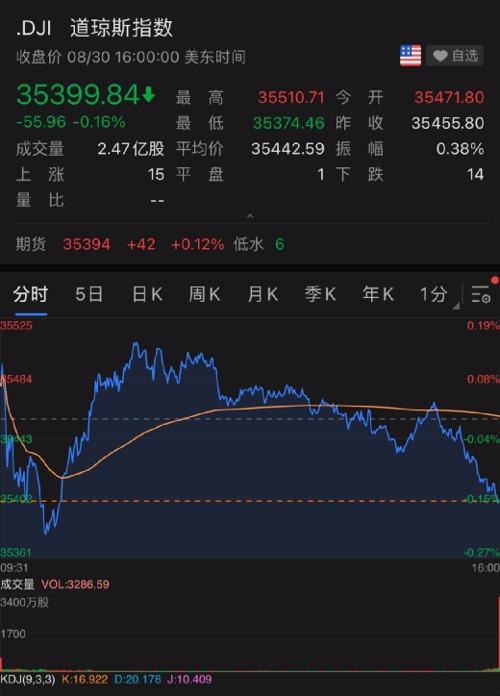Open dropdown triangle next to 1分

[456, 306]
